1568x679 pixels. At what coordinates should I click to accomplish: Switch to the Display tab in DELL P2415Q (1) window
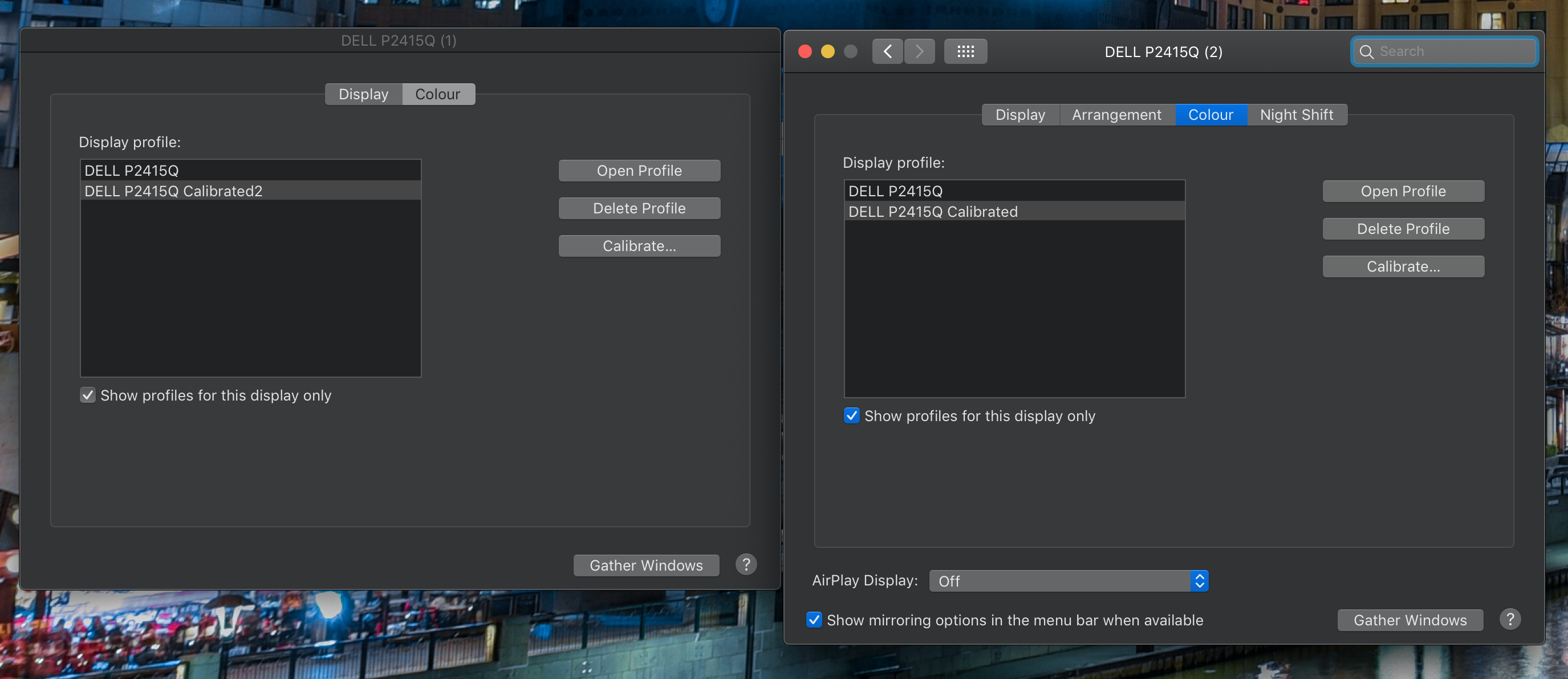pyautogui.click(x=363, y=94)
